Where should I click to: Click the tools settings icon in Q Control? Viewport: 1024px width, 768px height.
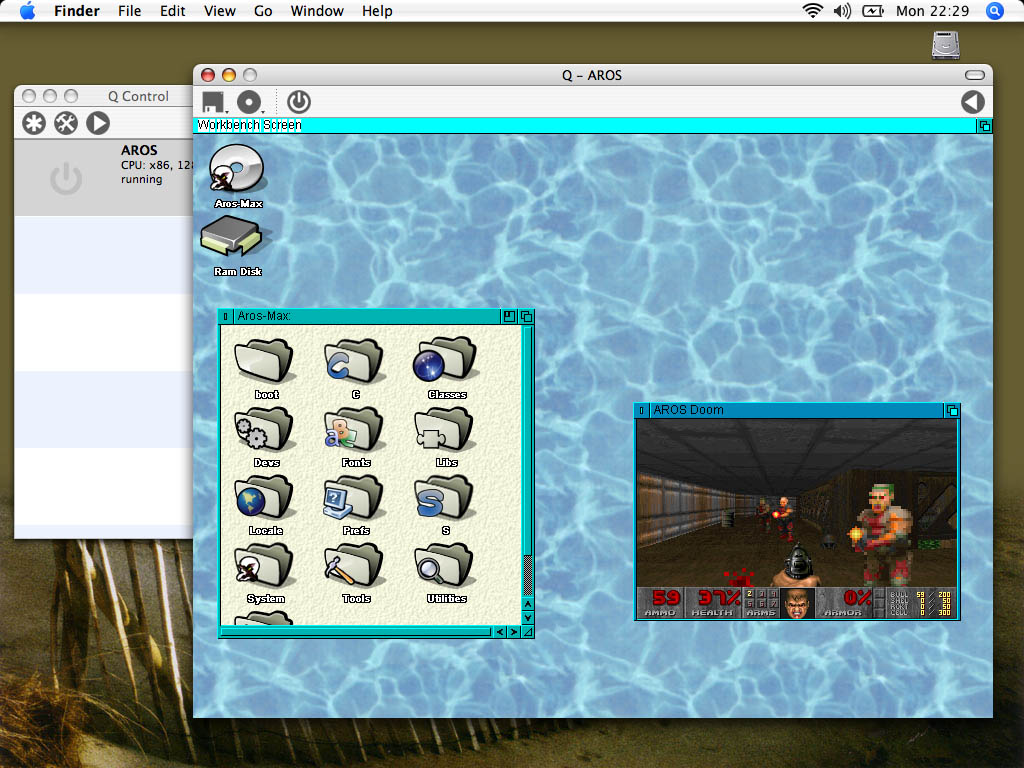[x=66, y=123]
